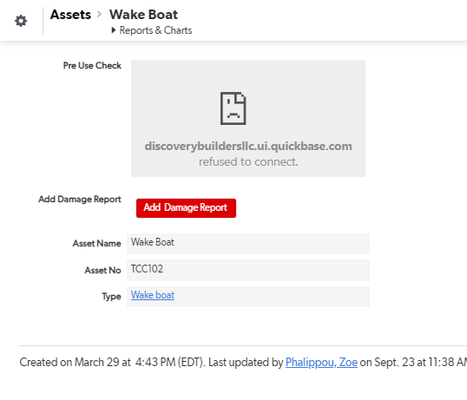467x400 pixels.
Task: Go back to Assets breadcrumb
Action: coord(71,15)
